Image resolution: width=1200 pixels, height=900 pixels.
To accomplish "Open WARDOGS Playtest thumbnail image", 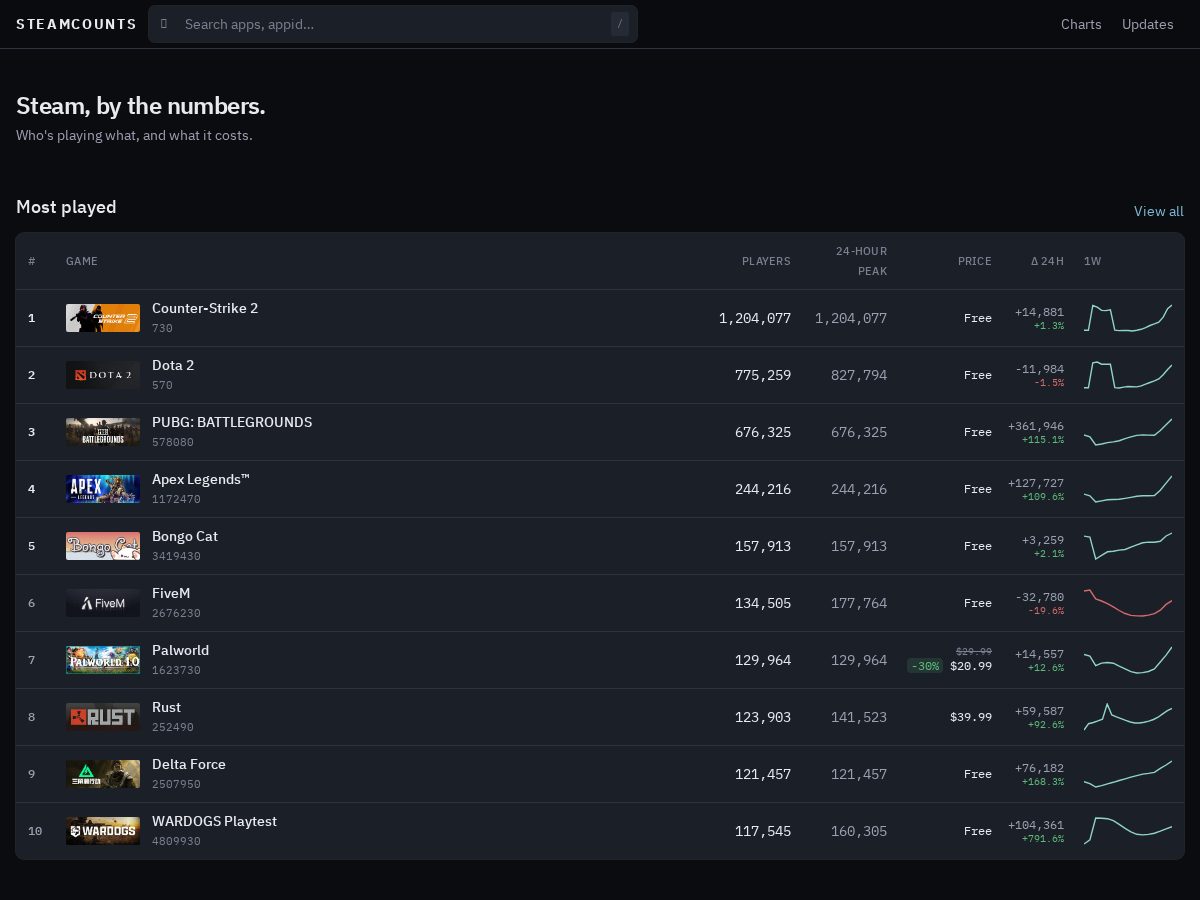I will click(103, 831).
